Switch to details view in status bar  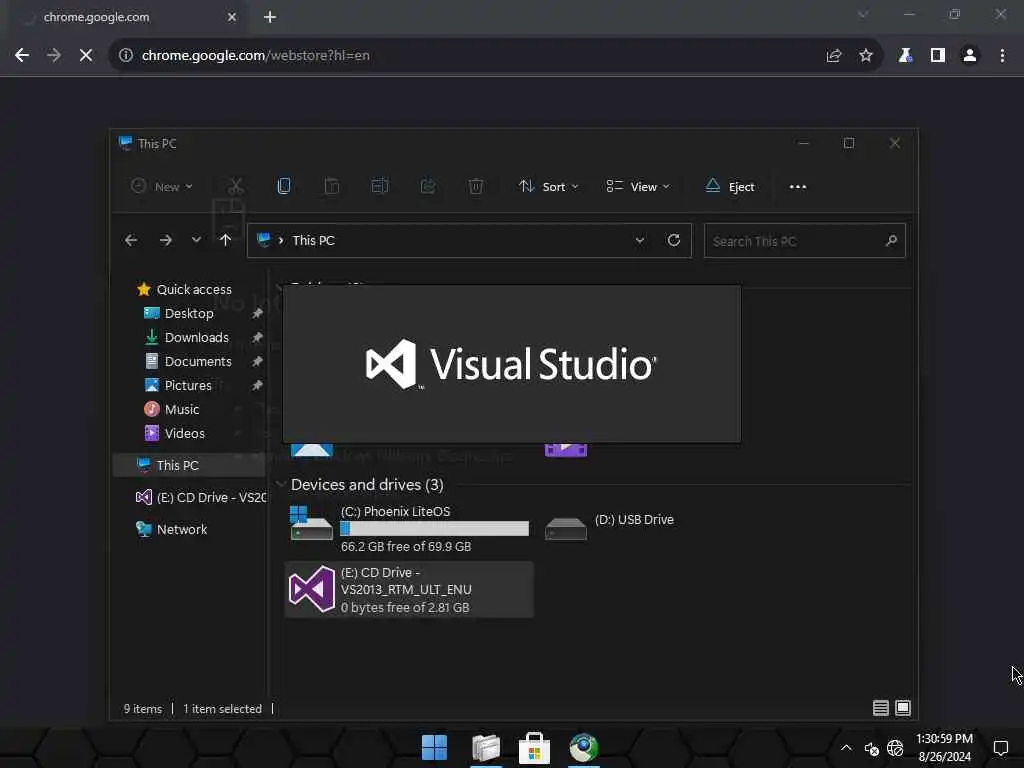tap(880, 708)
